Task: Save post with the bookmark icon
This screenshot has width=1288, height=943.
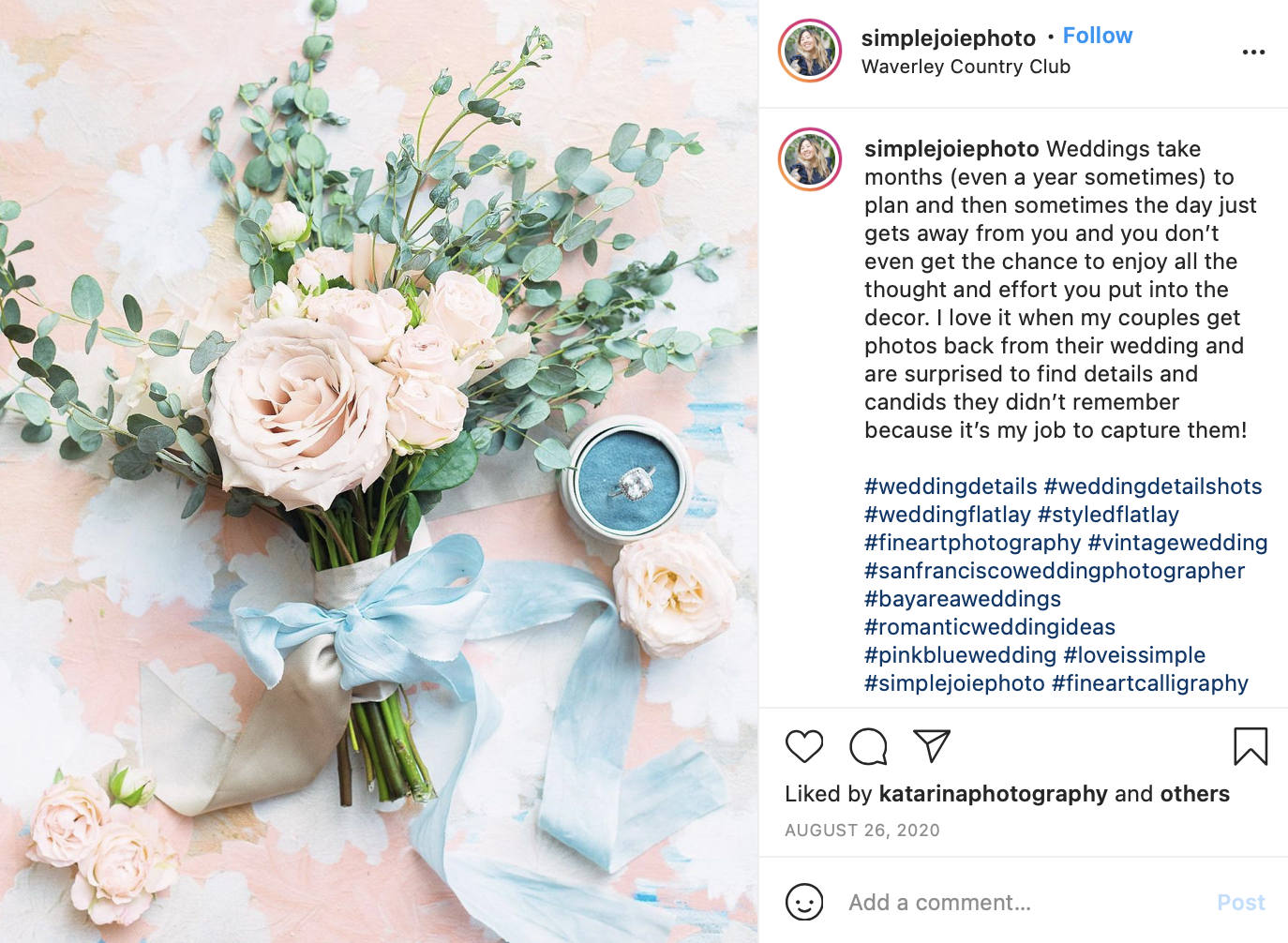Action: pos(1251,746)
